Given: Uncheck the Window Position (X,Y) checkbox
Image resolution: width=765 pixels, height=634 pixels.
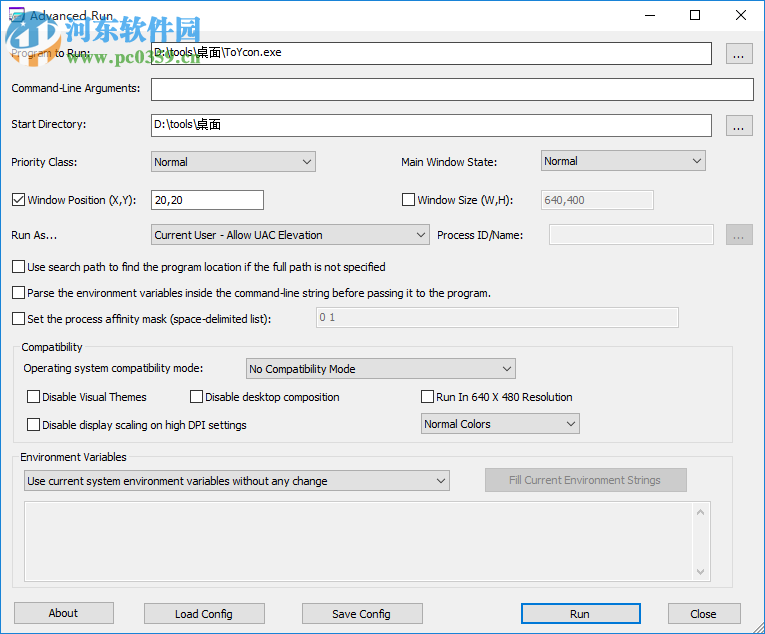Looking at the screenshot, I should tap(19, 200).
